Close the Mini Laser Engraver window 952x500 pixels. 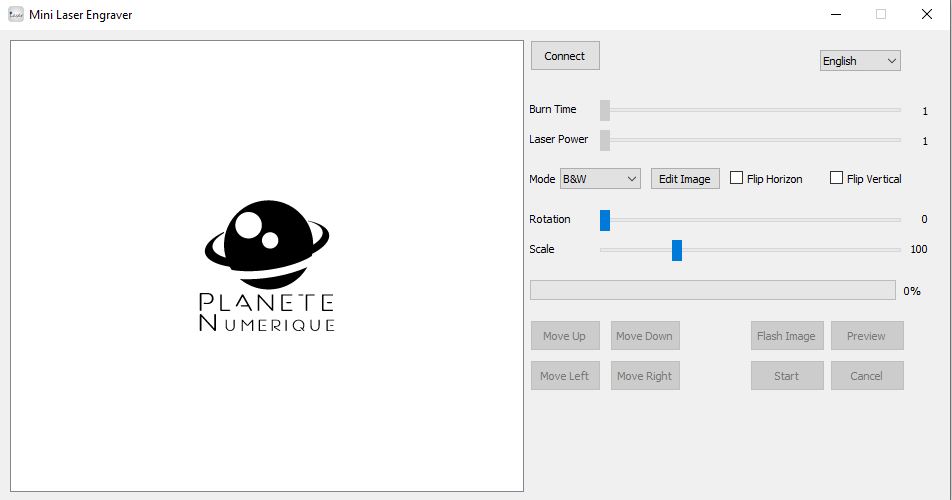pyautogui.click(x=926, y=15)
